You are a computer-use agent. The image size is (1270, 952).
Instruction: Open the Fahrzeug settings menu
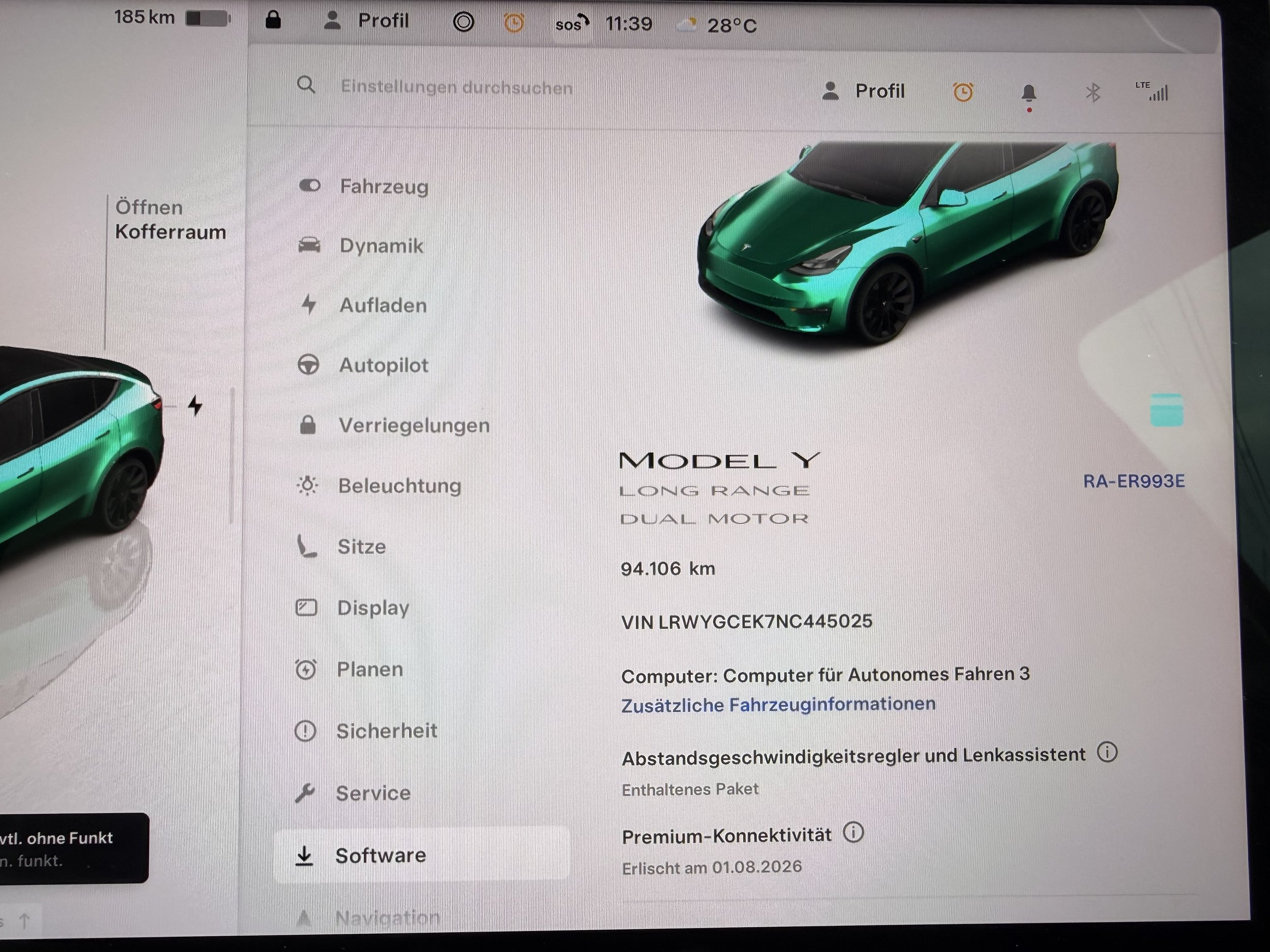[x=364, y=186]
